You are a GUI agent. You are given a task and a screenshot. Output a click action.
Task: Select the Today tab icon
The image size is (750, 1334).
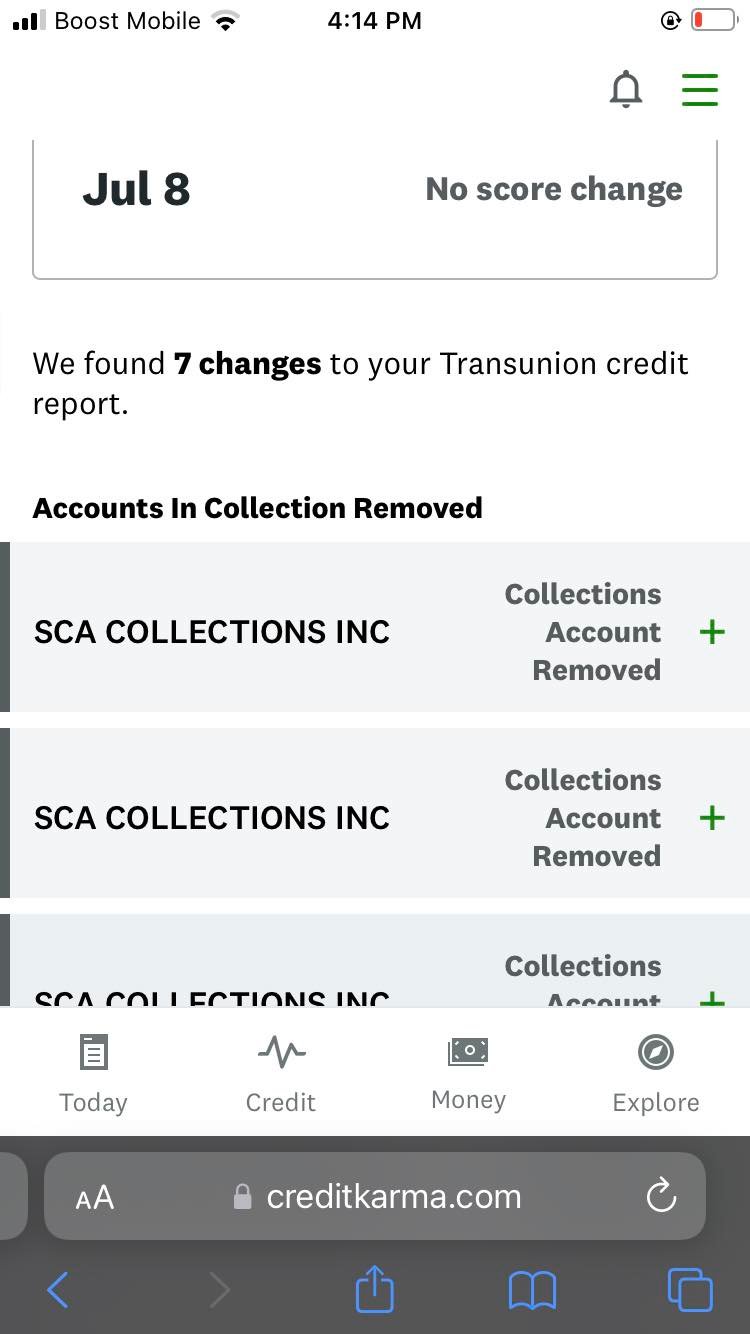point(93,1052)
